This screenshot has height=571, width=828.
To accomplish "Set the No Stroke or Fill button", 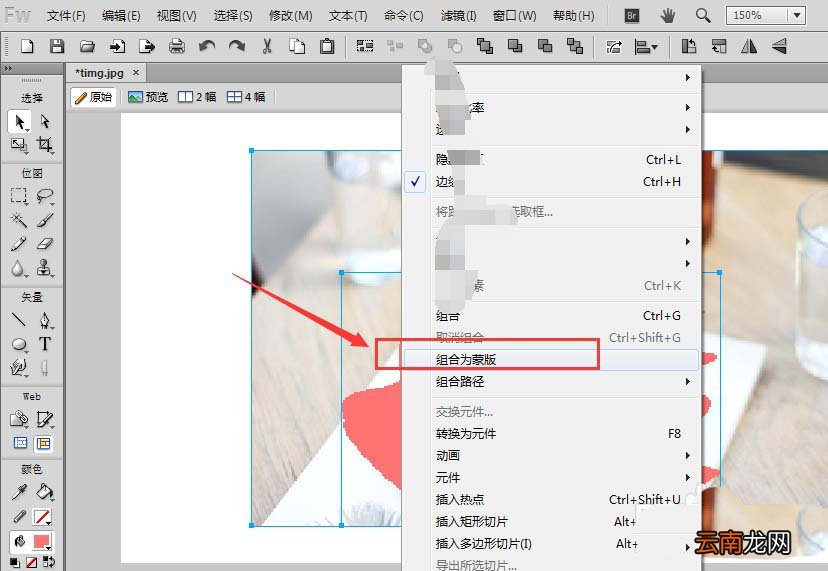I will tap(32, 563).
